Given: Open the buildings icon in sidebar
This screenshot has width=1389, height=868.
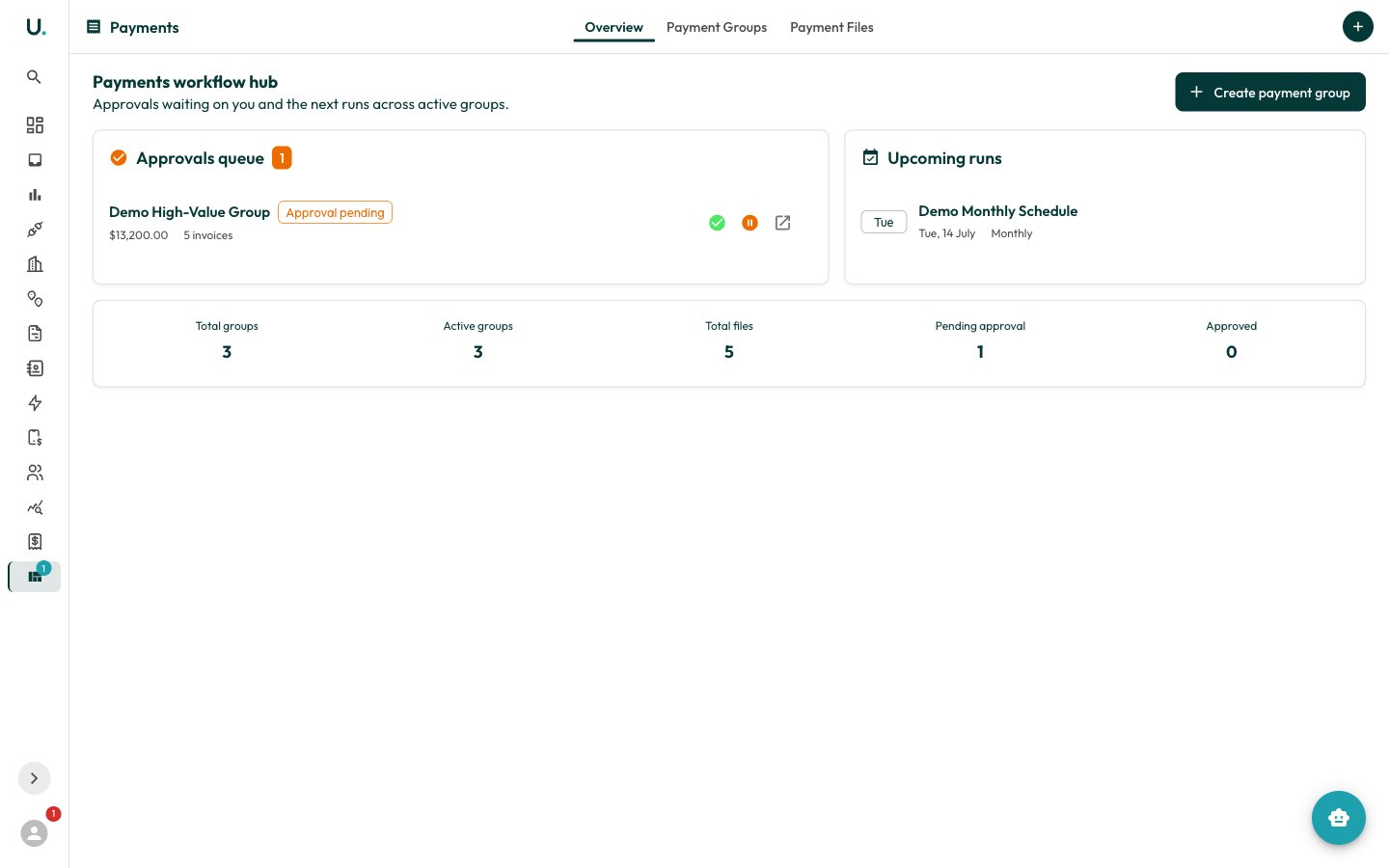Looking at the screenshot, I should (x=35, y=264).
